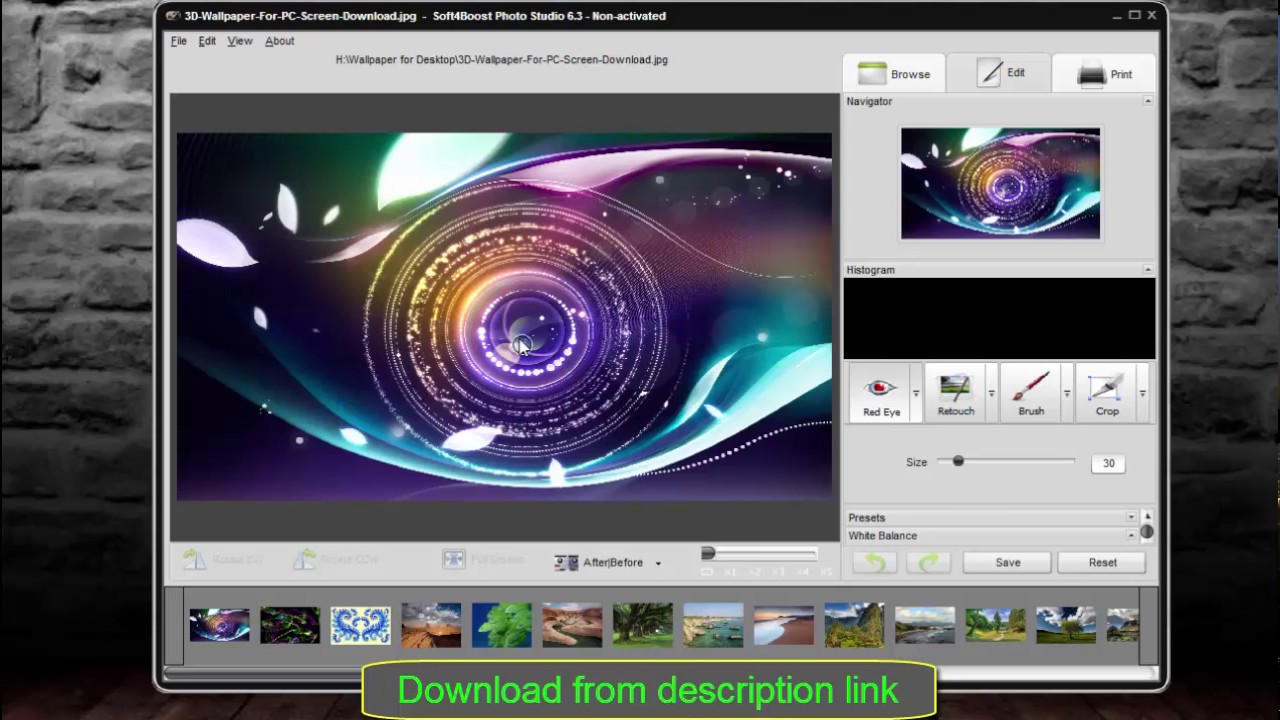Switch to the Browse tab
Image resolution: width=1280 pixels, height=720 pixels.
pos(894,74)
